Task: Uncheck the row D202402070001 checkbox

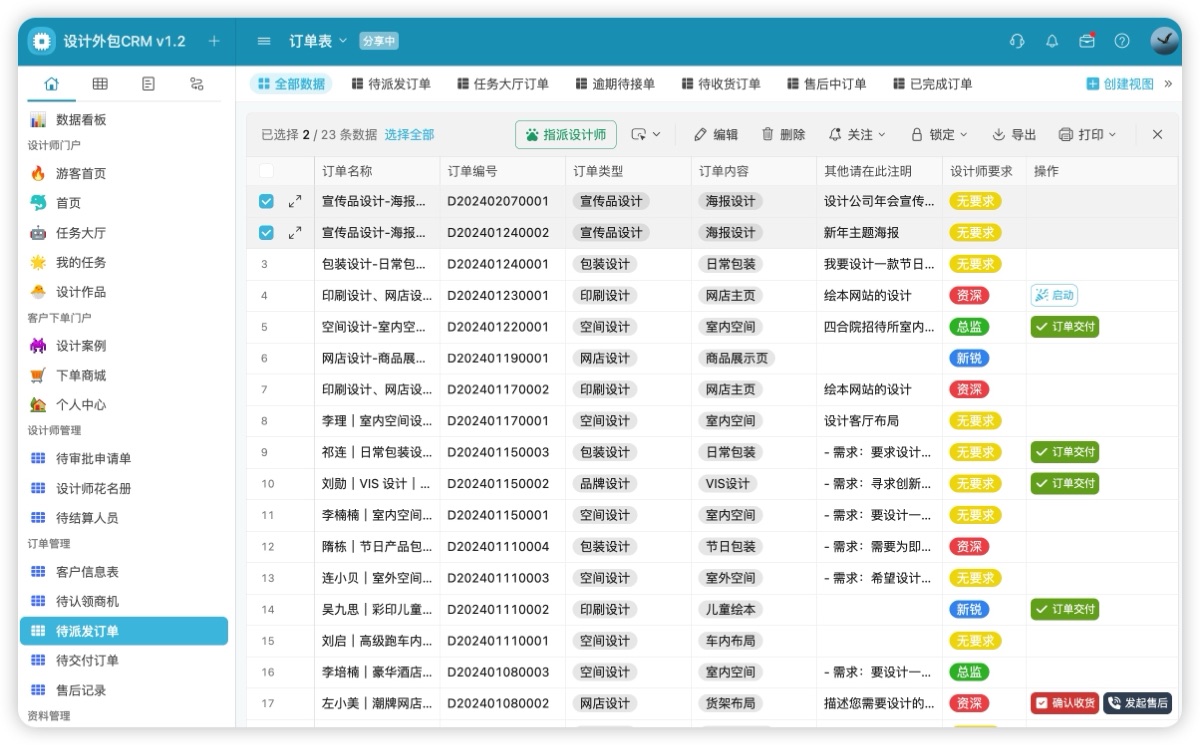Action: [x=266, y=201]
